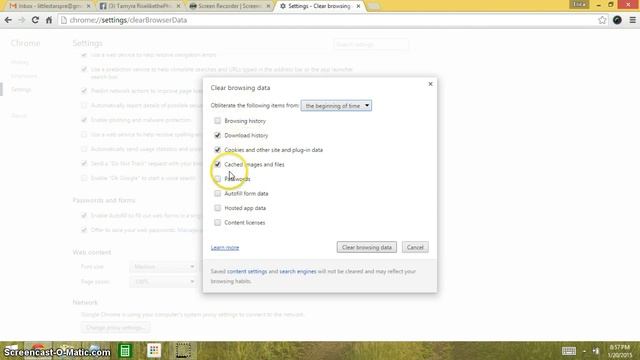Viewport: 640px width, 360px height.
Task: Select Settings in the Chrome sidebar
Action: (21, 89)
